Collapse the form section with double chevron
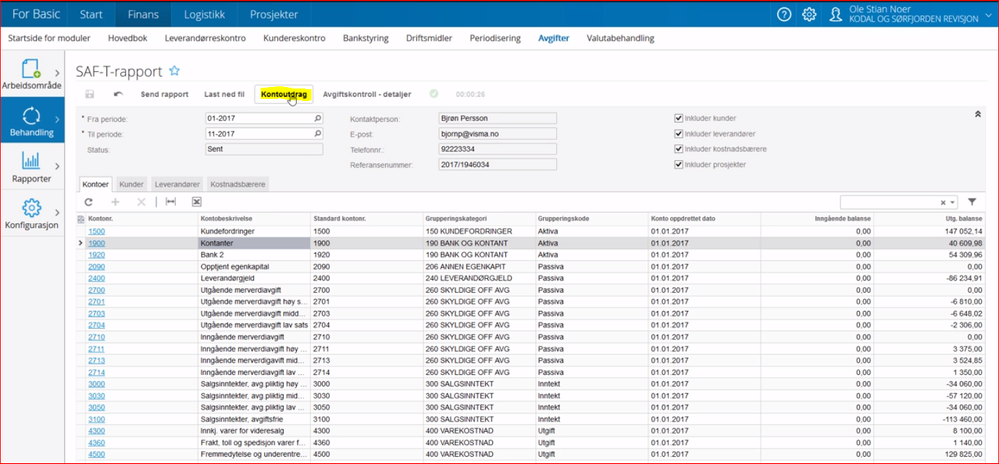 [977, 115]
